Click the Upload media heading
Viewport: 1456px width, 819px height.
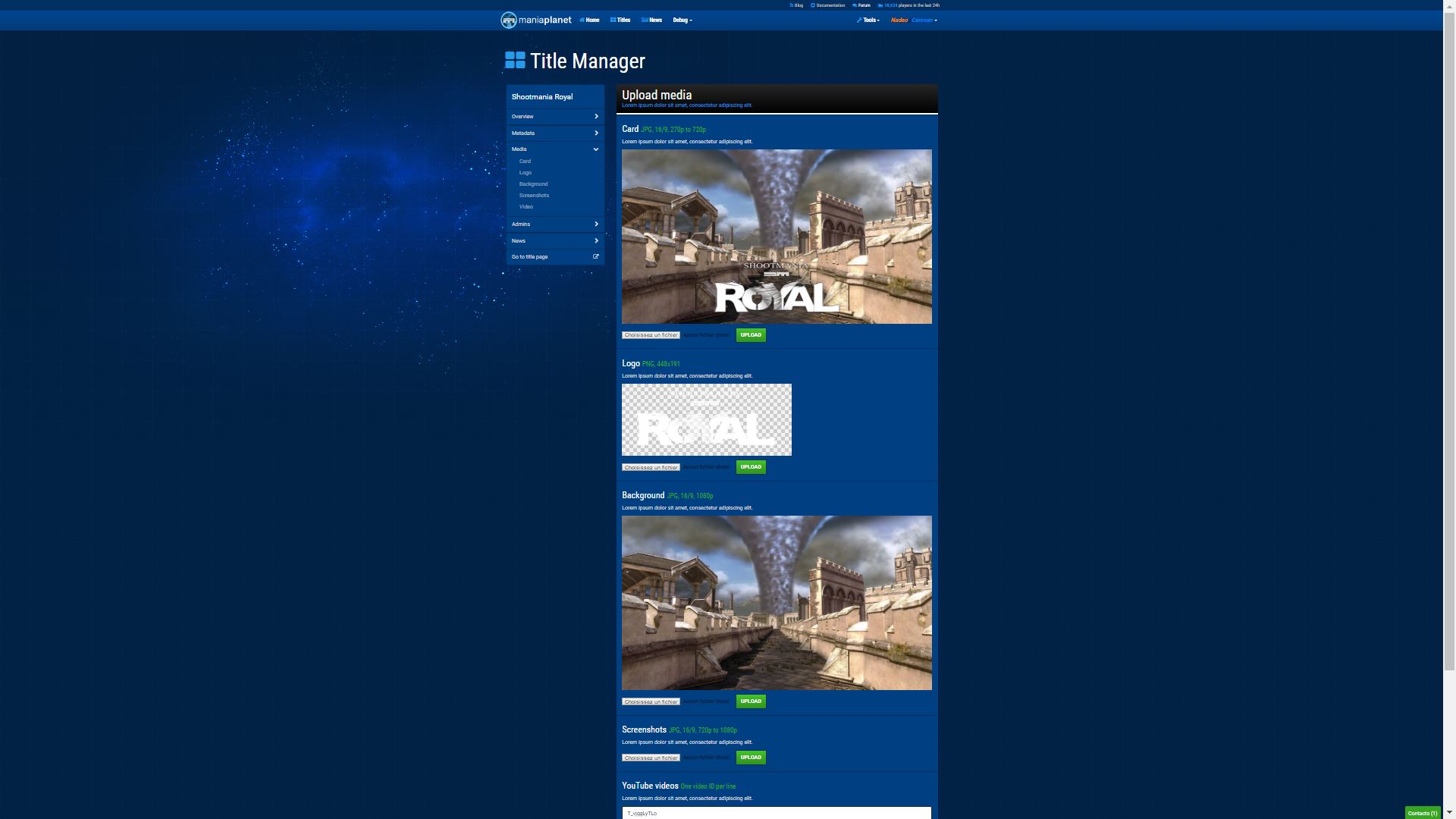tap(657, 95)
